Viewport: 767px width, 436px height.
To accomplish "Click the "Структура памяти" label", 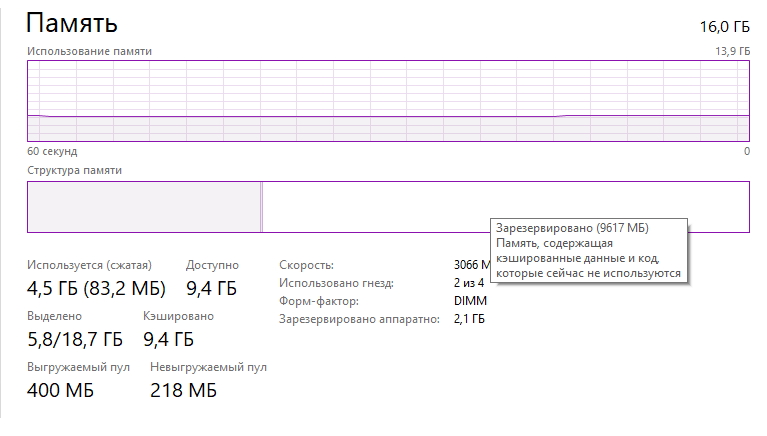I will point(75,171).
